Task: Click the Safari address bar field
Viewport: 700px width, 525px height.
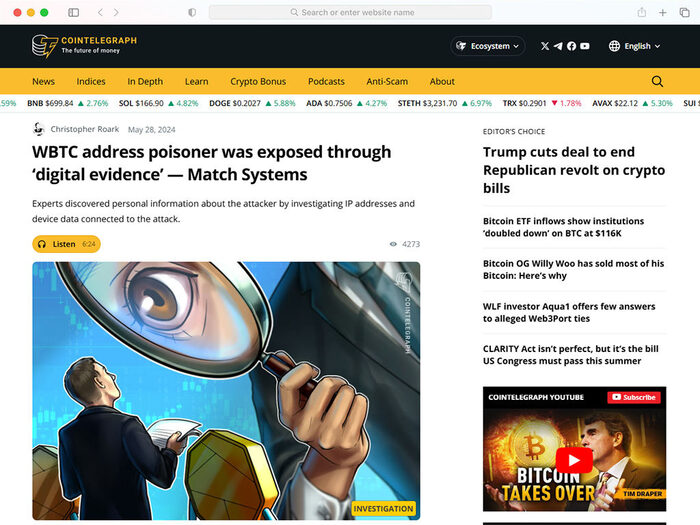Action: 350,12
